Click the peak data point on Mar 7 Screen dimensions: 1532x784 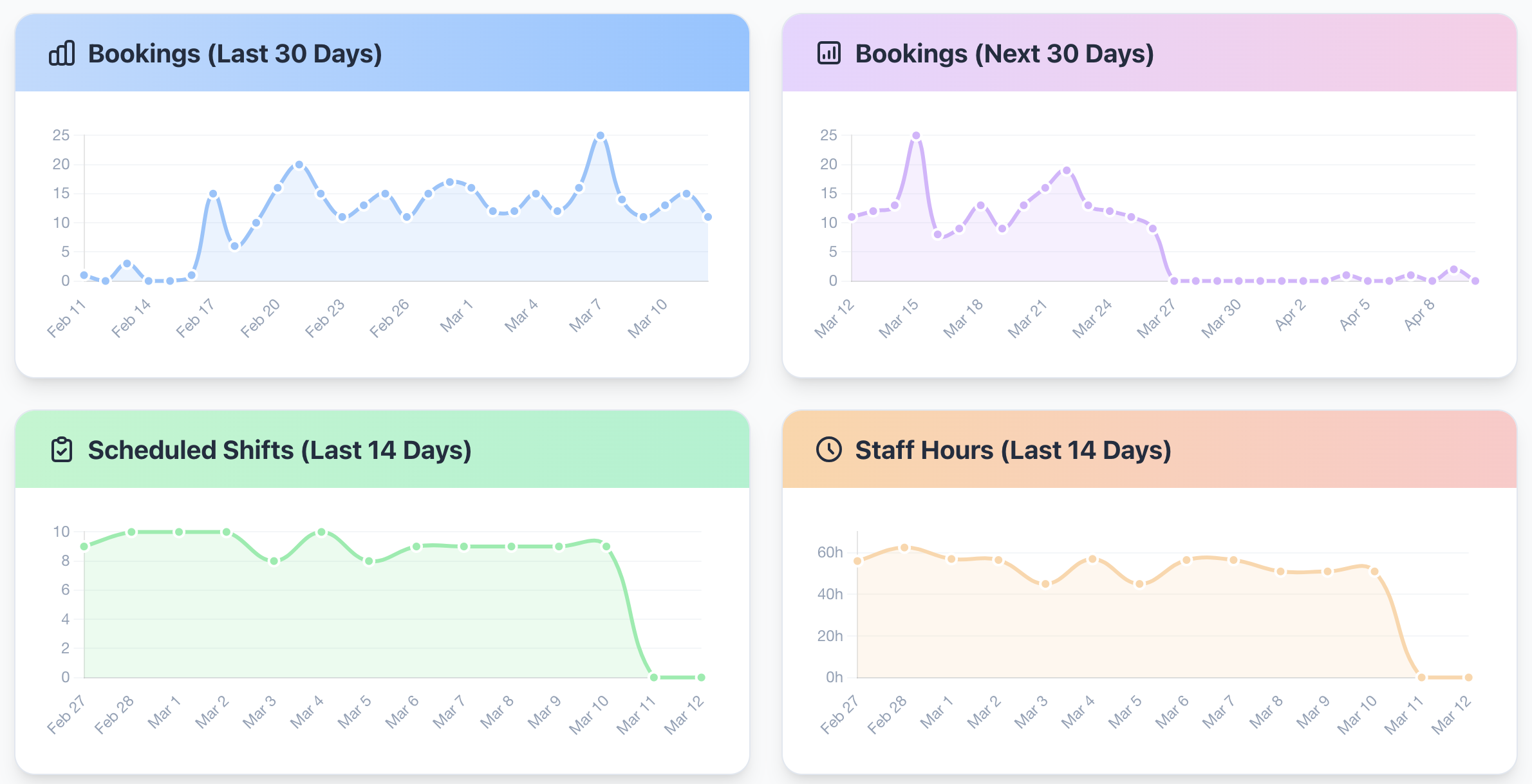[x=601, y=135]
